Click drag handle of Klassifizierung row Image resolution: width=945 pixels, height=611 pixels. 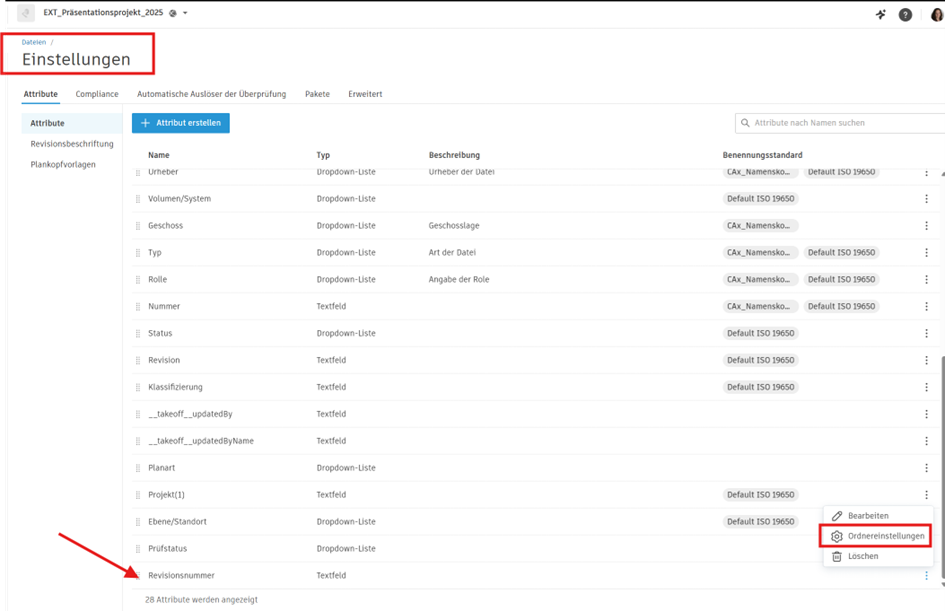[x=139, y=387]
